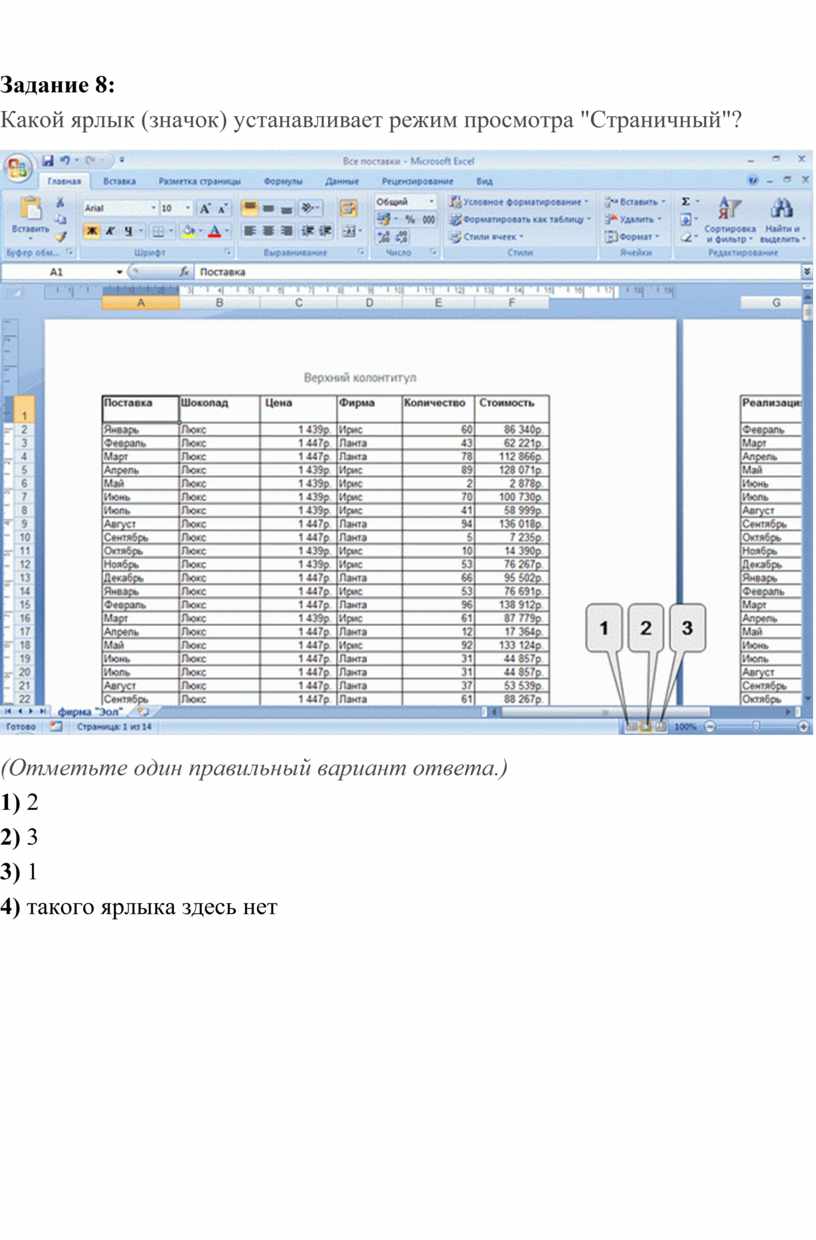The width and height of the screenshot is (816, 1240).
Task: Click the Вставить cells button in Ячейки
Action: (x=635, y=202)
